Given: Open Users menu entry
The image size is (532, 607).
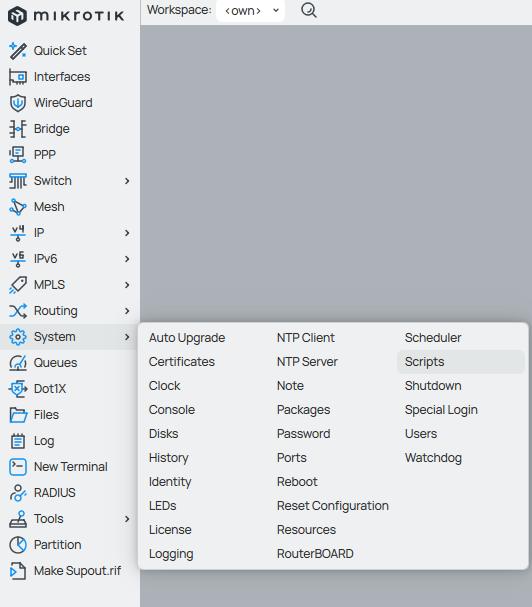Looking at the screenshot, I should [x=420, y=434].
